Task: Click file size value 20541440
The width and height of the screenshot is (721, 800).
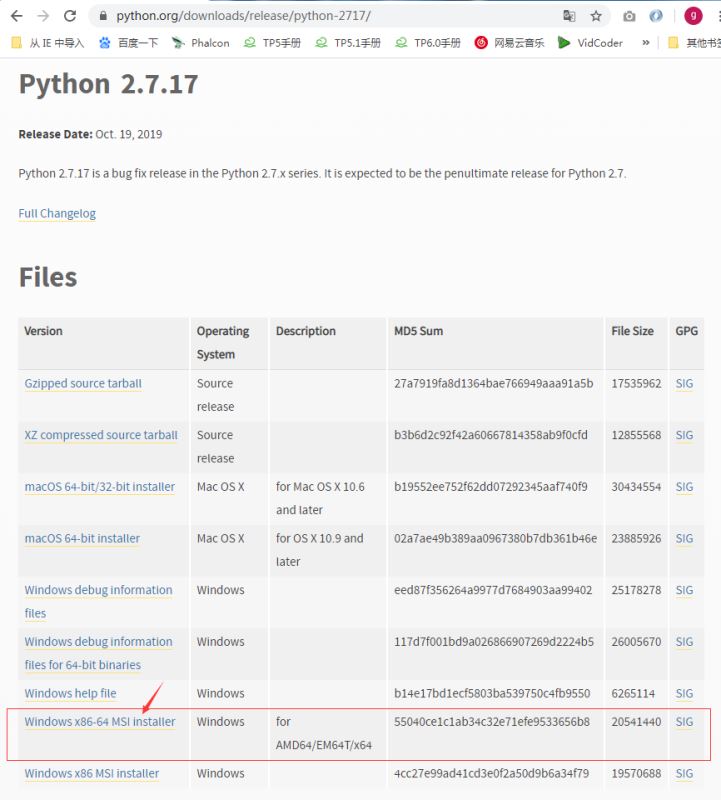Action: pyautogui.click(x=636, y=722)
